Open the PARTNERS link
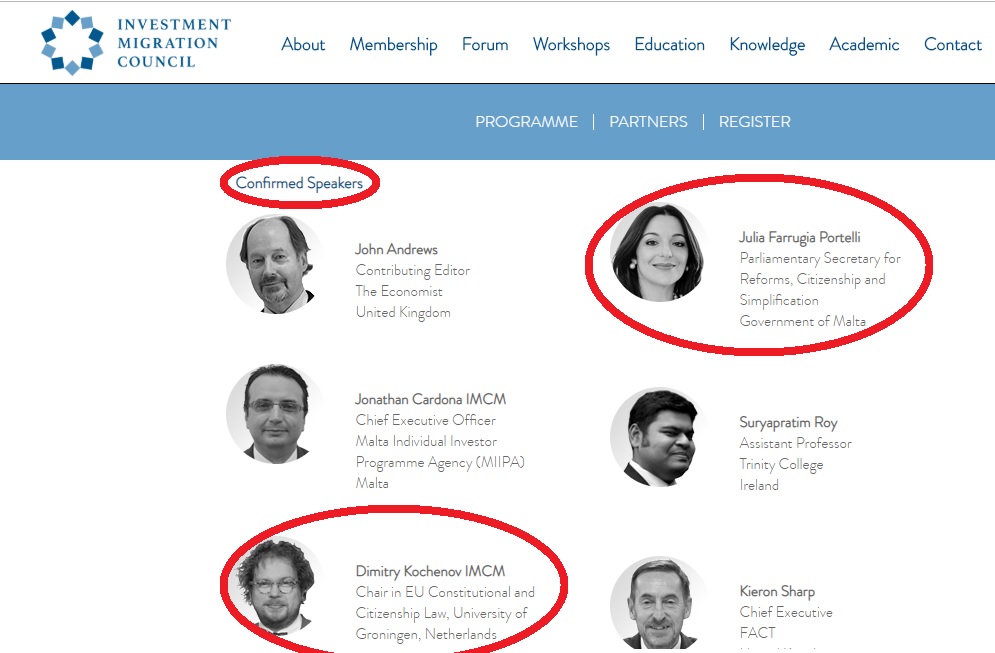This screenshot has height=653, width=995. point(649,122)
